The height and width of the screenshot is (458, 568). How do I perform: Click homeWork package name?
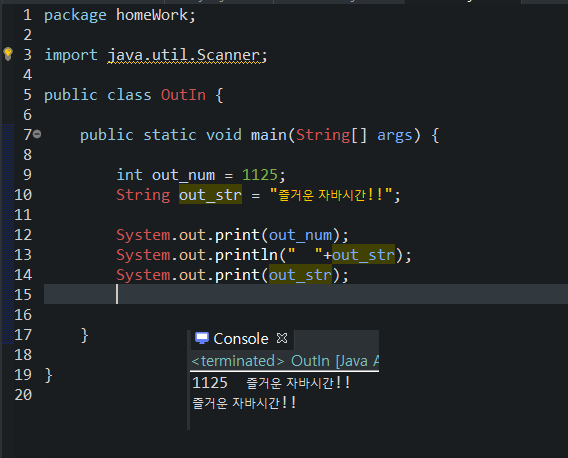click(151, 15)
